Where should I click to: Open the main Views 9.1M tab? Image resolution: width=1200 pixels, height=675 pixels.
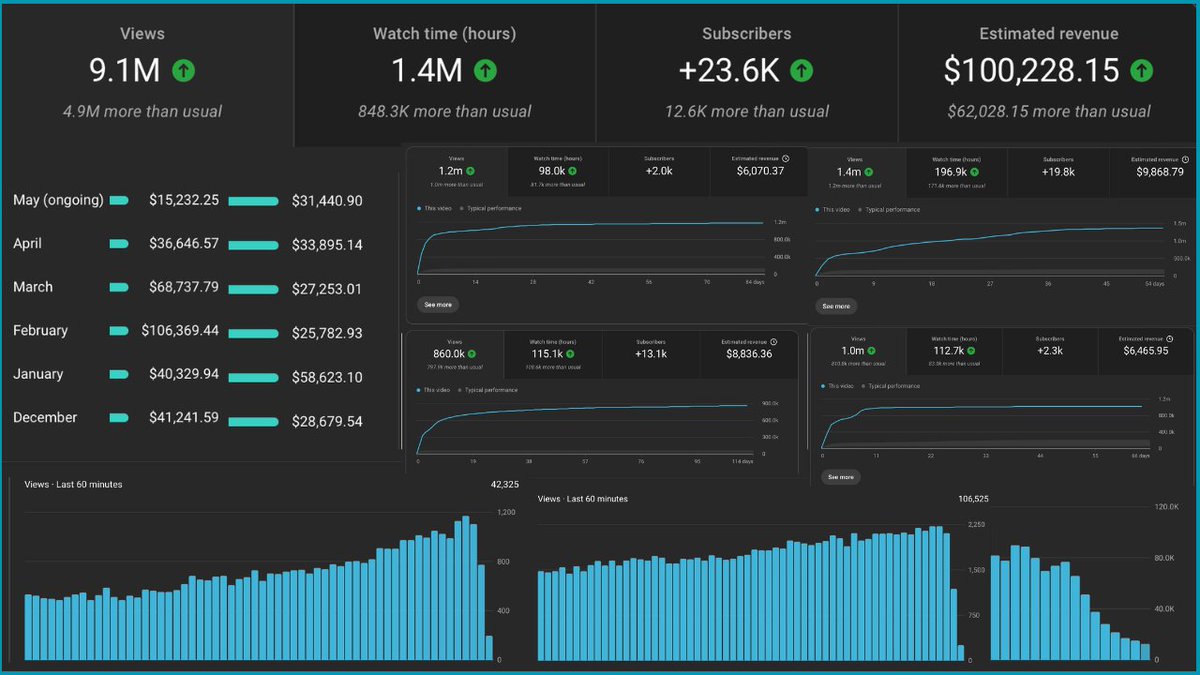(148, 74)
